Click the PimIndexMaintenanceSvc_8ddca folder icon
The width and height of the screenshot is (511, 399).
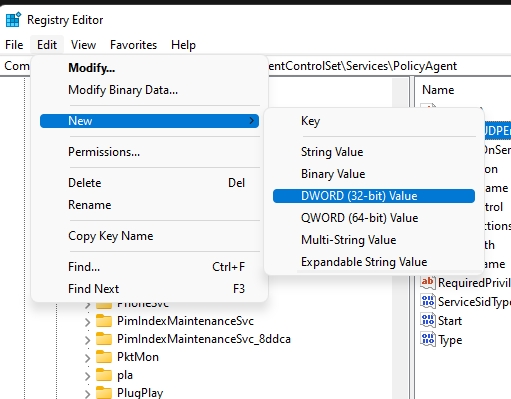click(x=104, y=339)
